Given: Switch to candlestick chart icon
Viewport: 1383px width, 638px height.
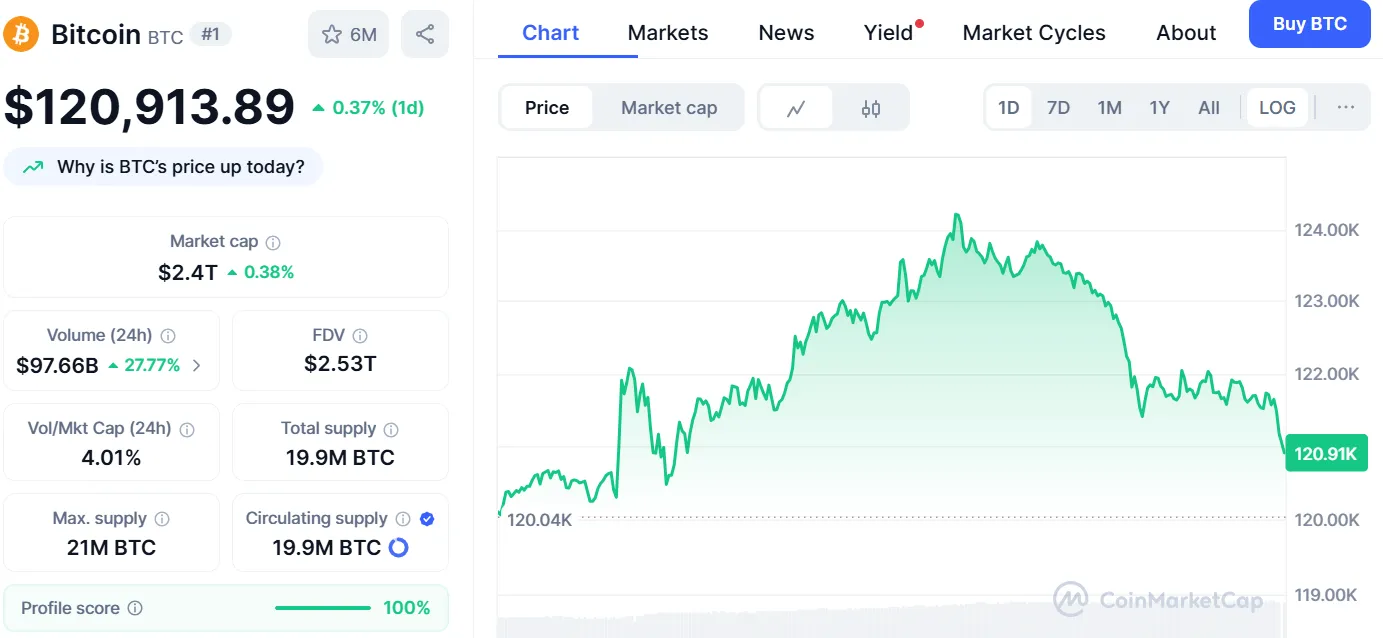Looking at the screenshot, I should tap(871, 108).
